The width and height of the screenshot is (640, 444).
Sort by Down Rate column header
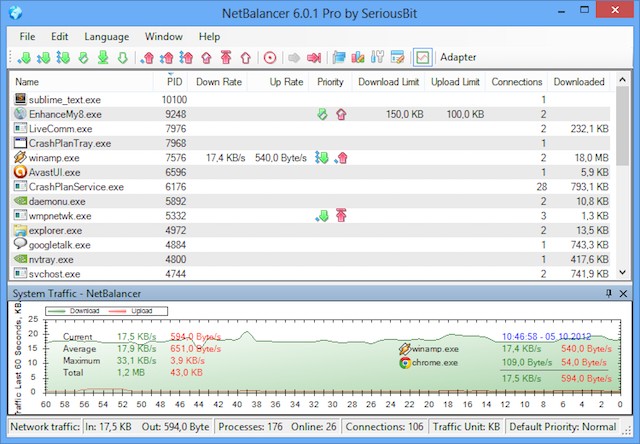(x=220, y=81)
